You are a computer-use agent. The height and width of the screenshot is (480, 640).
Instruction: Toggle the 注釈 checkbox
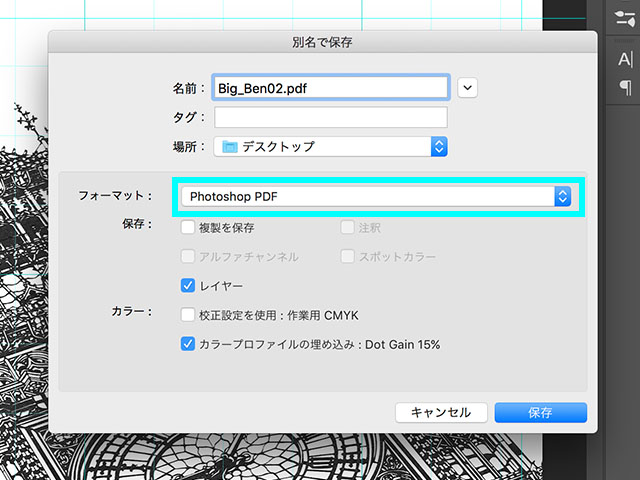(x=347, y=227)
